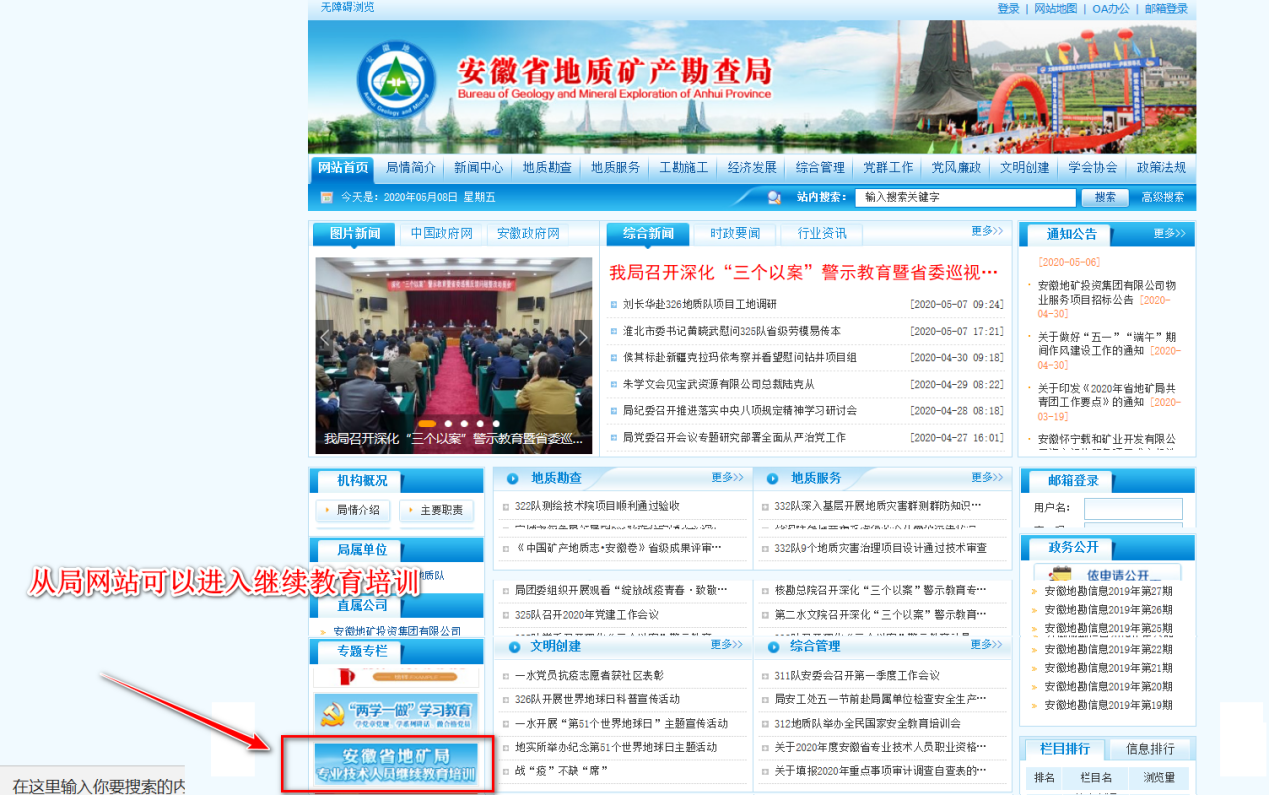Open the 322队测绘技术院项目顺利通过验收 article

click(597, 506)
